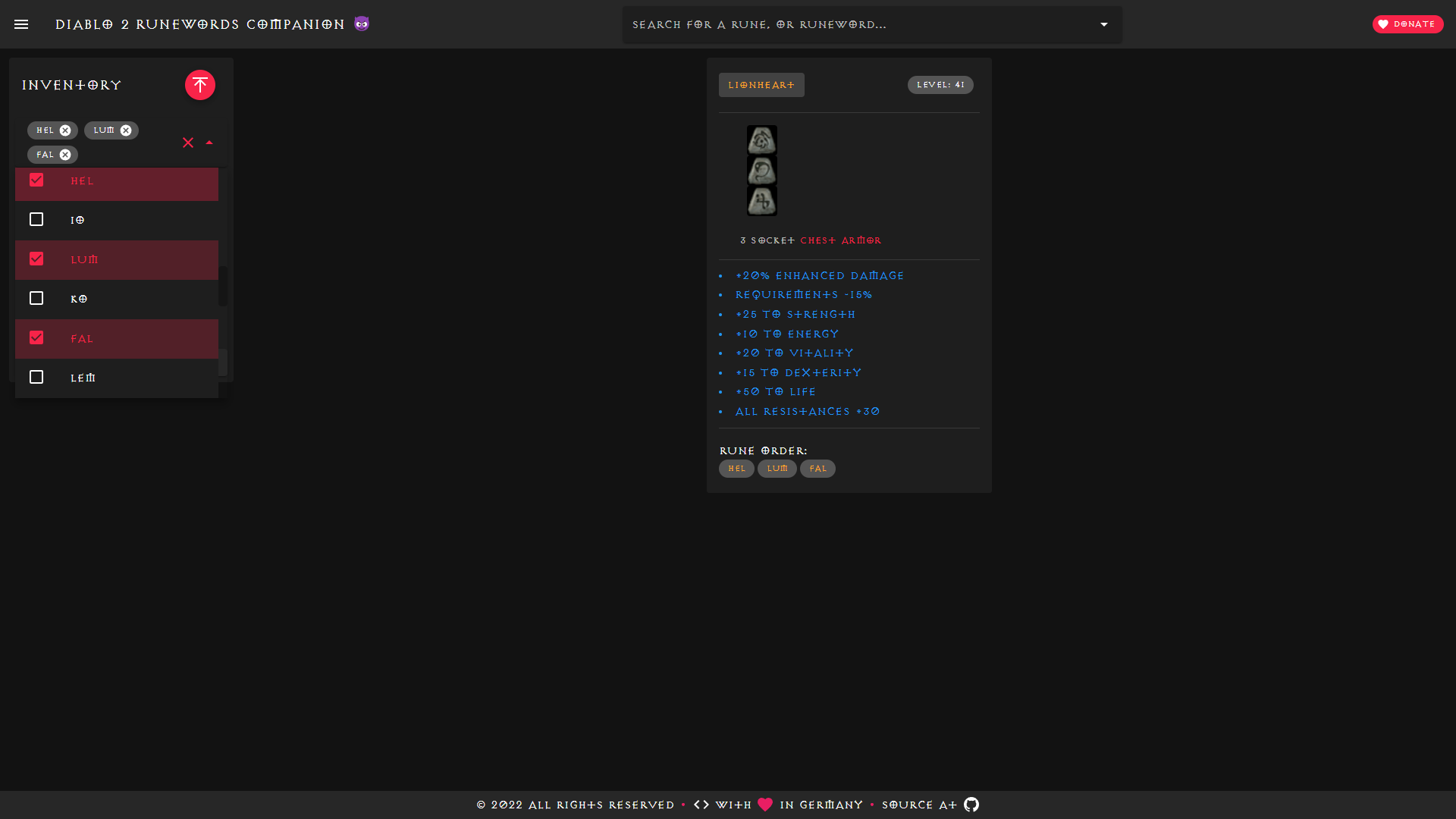Click the Donate heart button

tap(1407, 24)
